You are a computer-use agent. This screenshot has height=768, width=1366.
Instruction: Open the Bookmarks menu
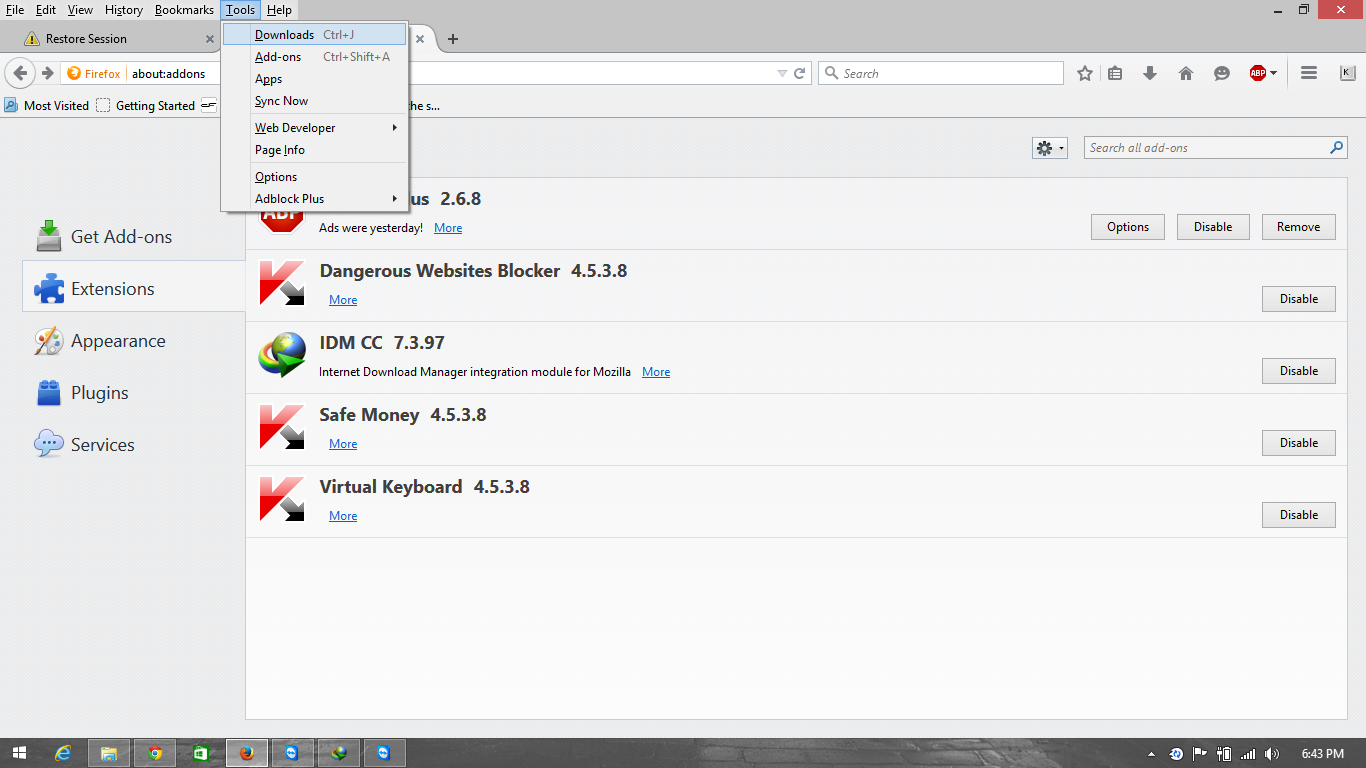click(184, 10)
